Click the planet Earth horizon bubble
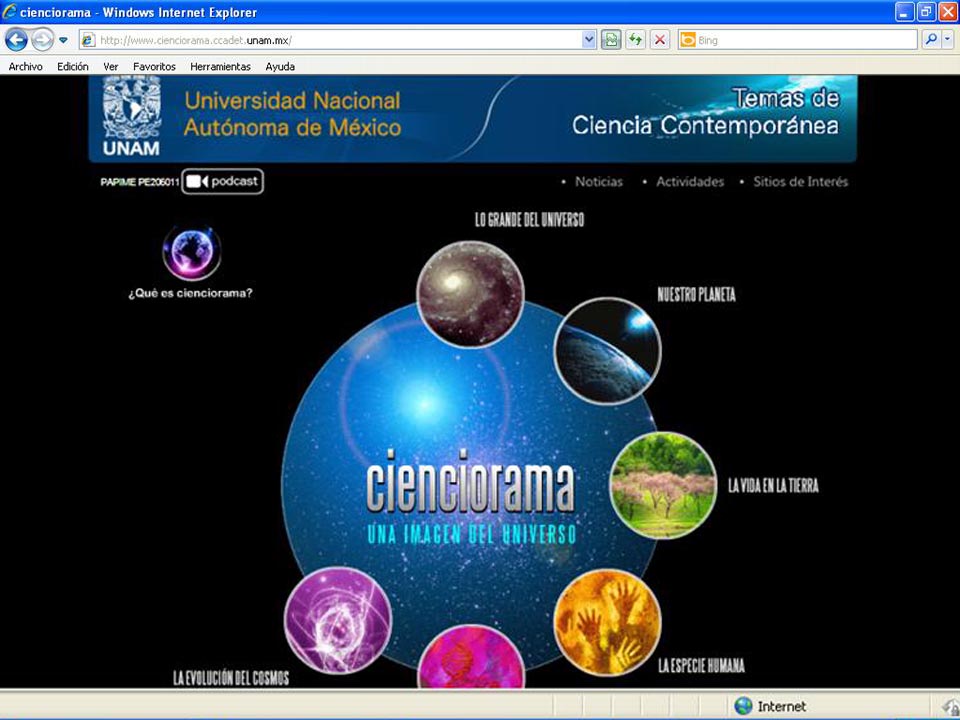The width and height of the screenshot is (960, 720). 607,351
